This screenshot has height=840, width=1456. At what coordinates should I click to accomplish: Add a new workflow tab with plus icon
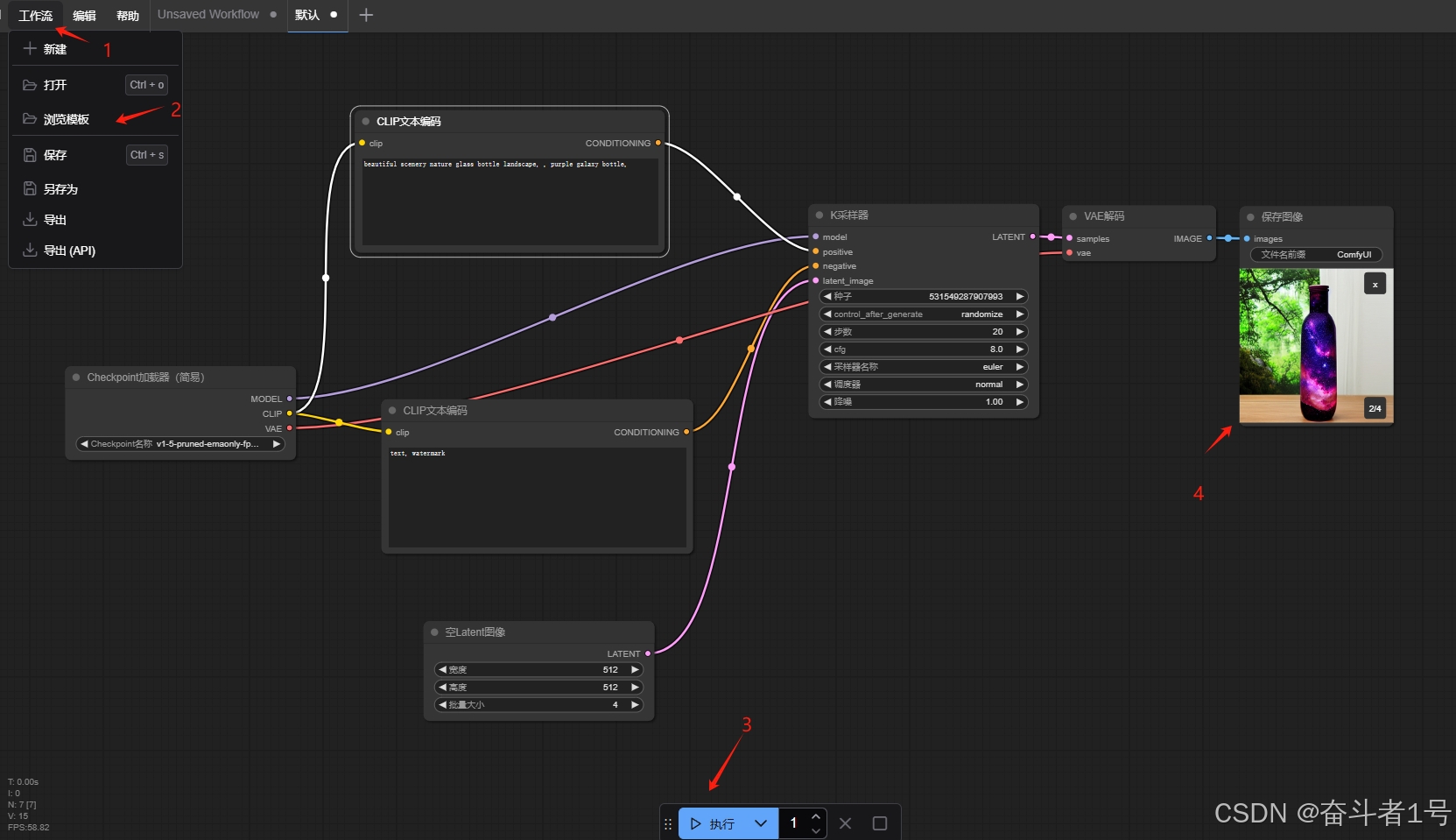[x=366, y=15]
